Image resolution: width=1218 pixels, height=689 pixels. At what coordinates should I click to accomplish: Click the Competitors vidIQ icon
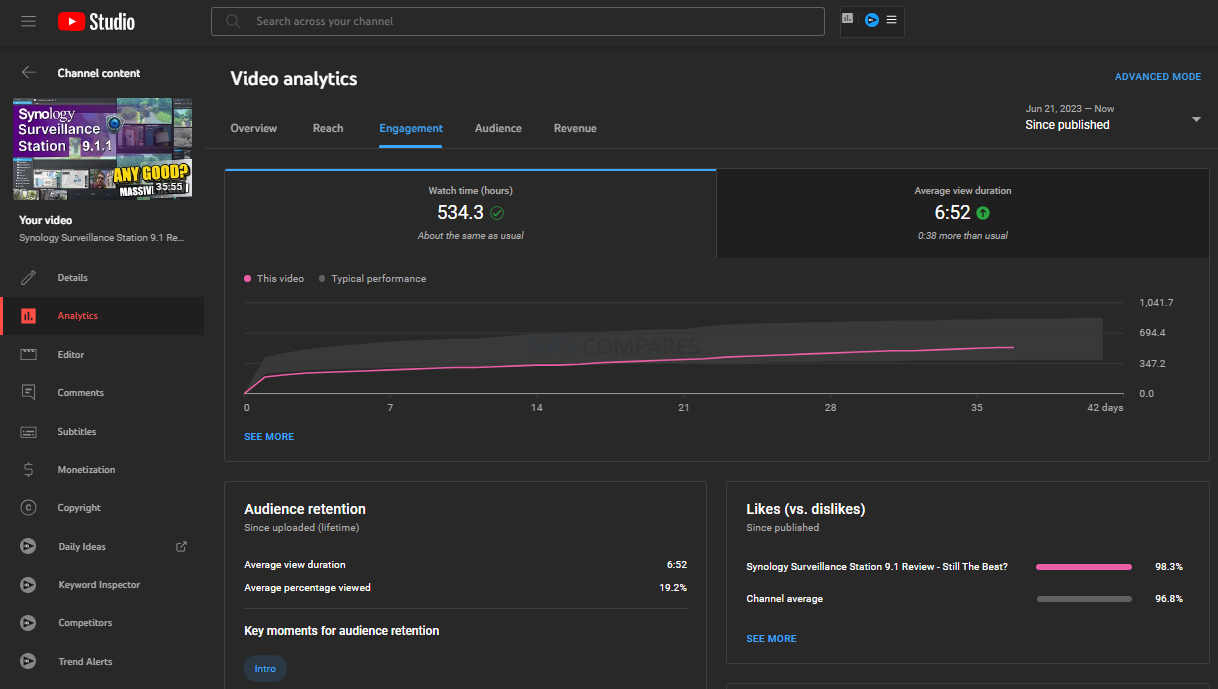[x=28, y=623]
